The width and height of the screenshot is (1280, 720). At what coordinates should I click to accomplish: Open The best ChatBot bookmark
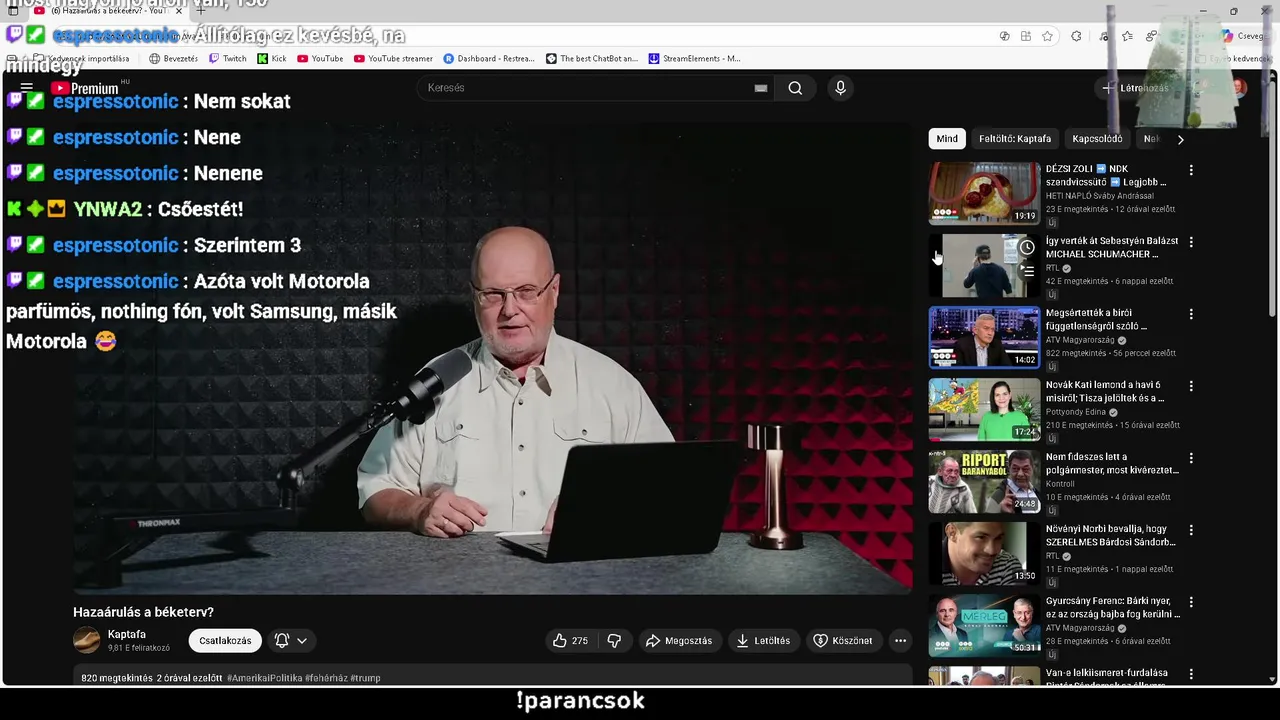click(x=592, y=58)
